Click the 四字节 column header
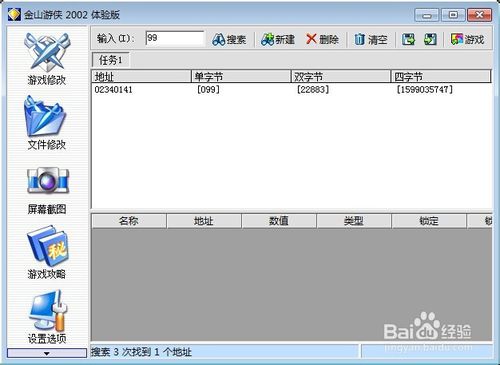This screenshot has height=365, width=500. point(441,76)
